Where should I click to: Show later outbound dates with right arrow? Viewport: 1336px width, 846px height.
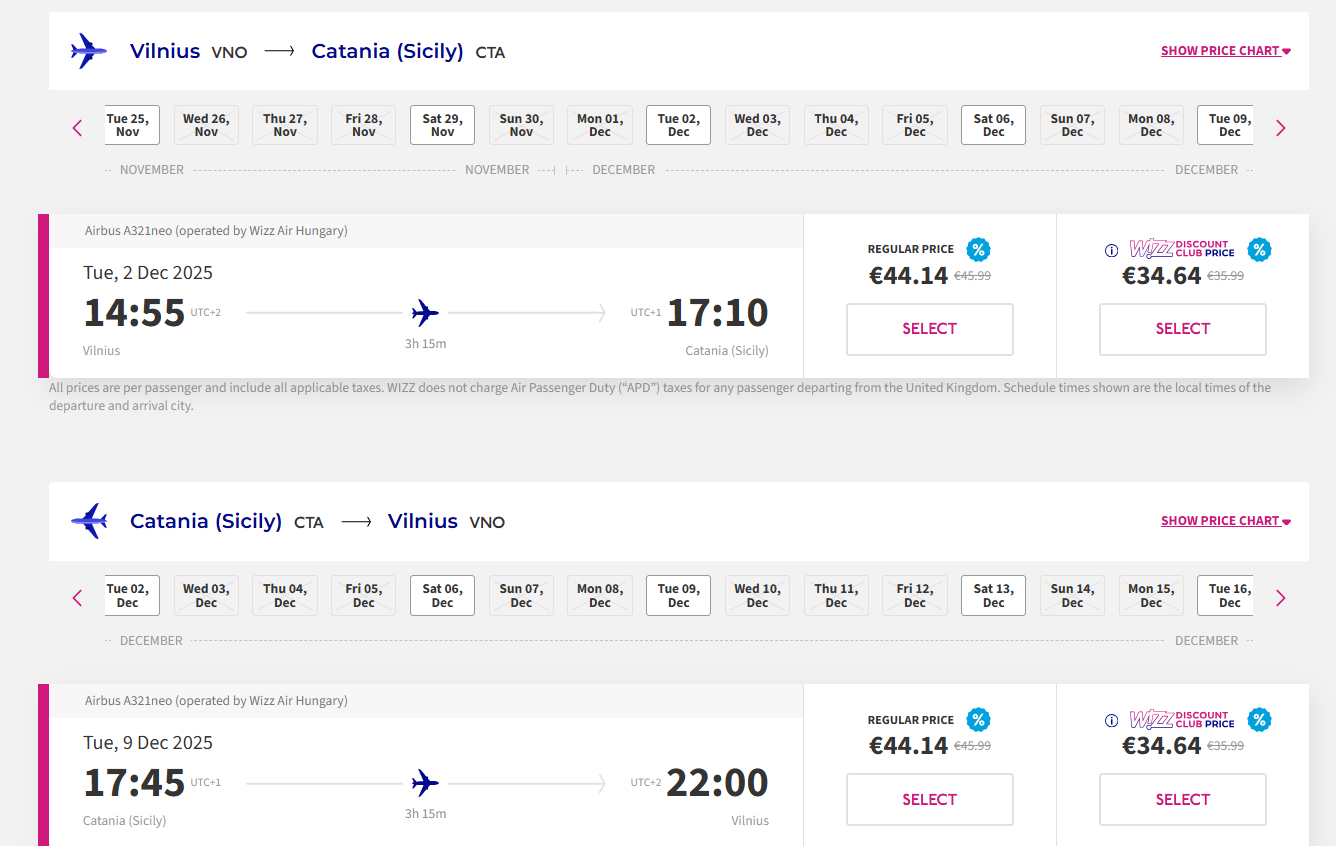click(x=1281, y=128)
